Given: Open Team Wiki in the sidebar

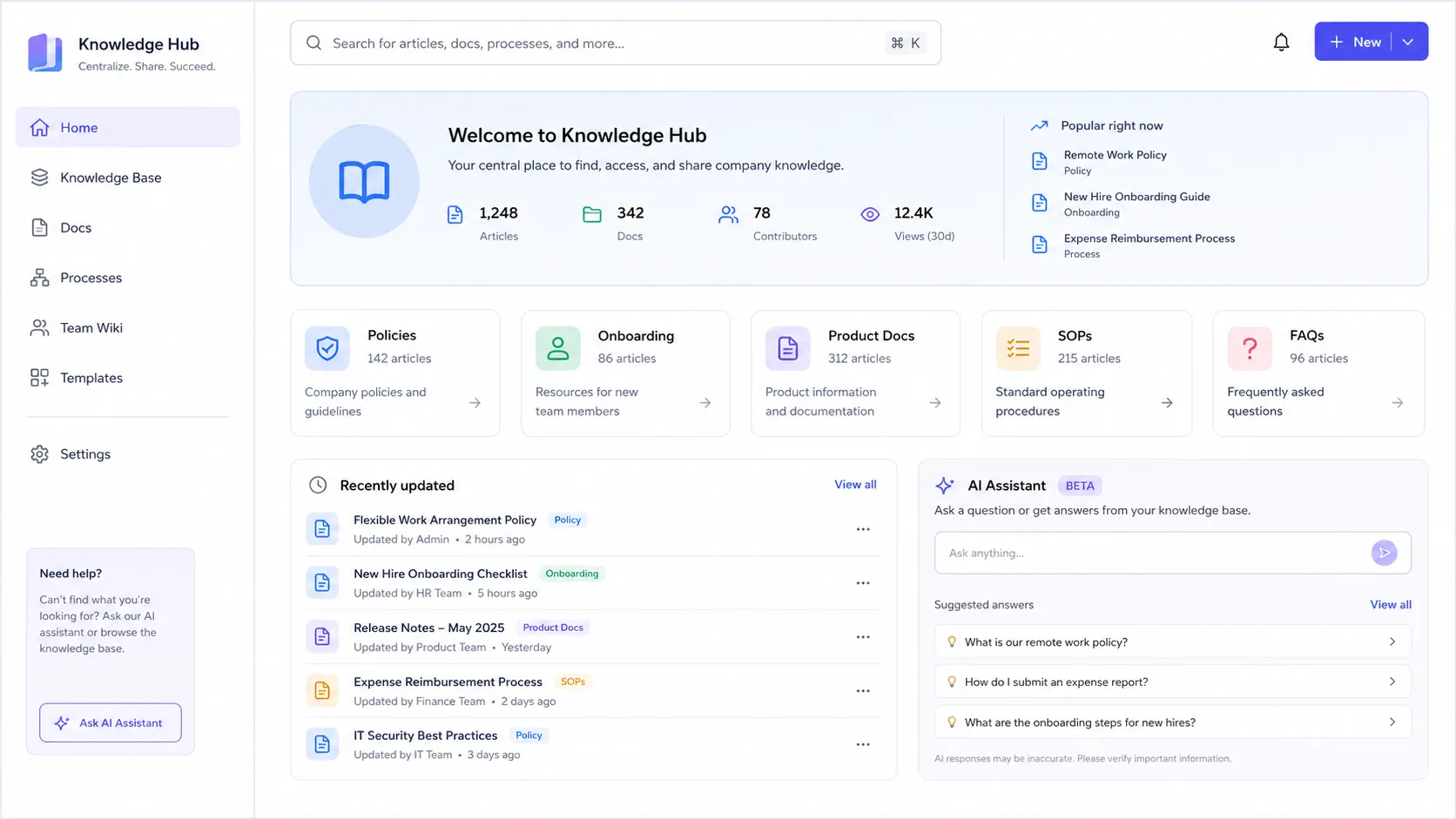Looking at the screenshot, I should (x=128, y=327).
